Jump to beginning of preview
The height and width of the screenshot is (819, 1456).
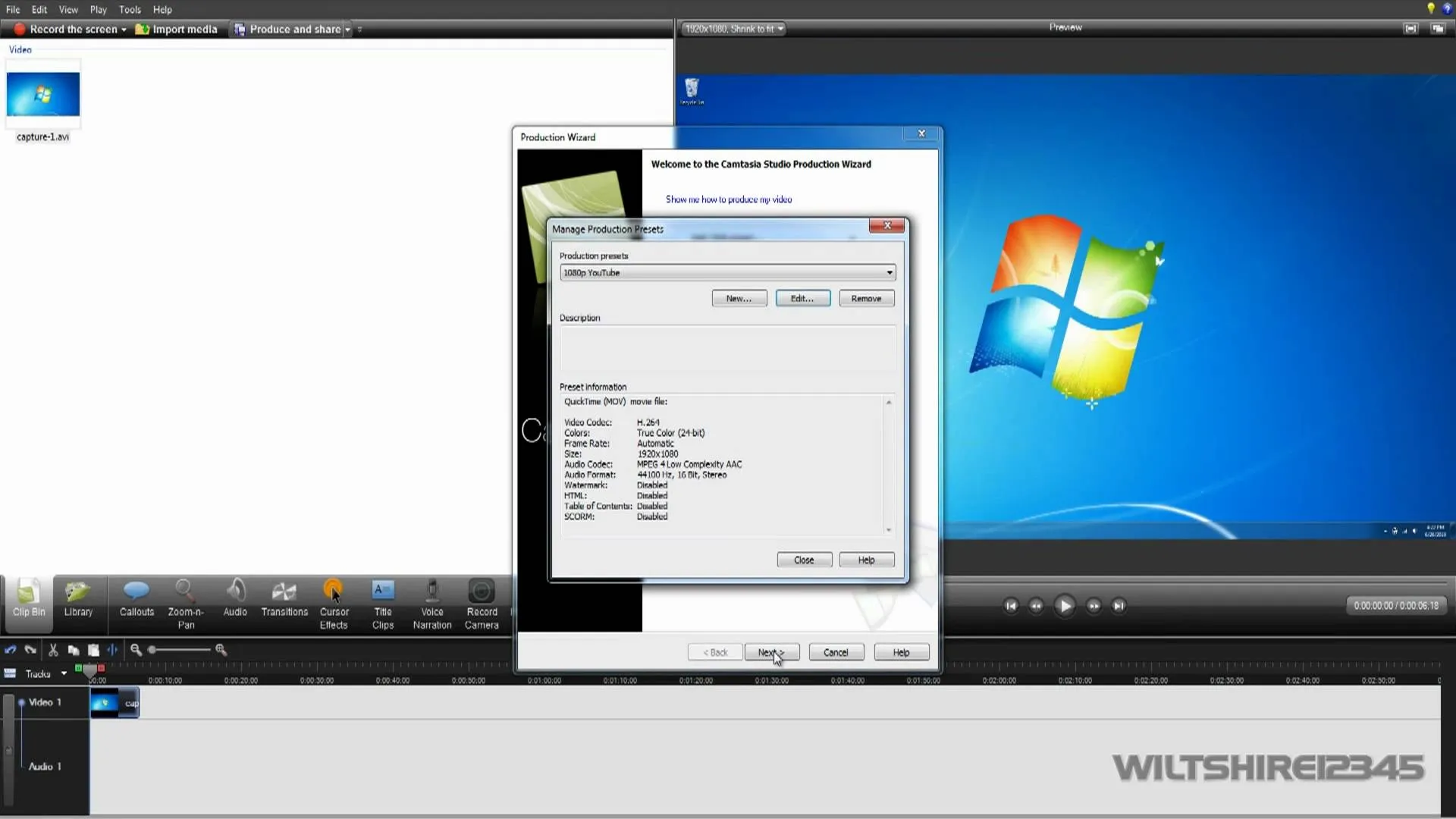click(x=1010, y=606)
